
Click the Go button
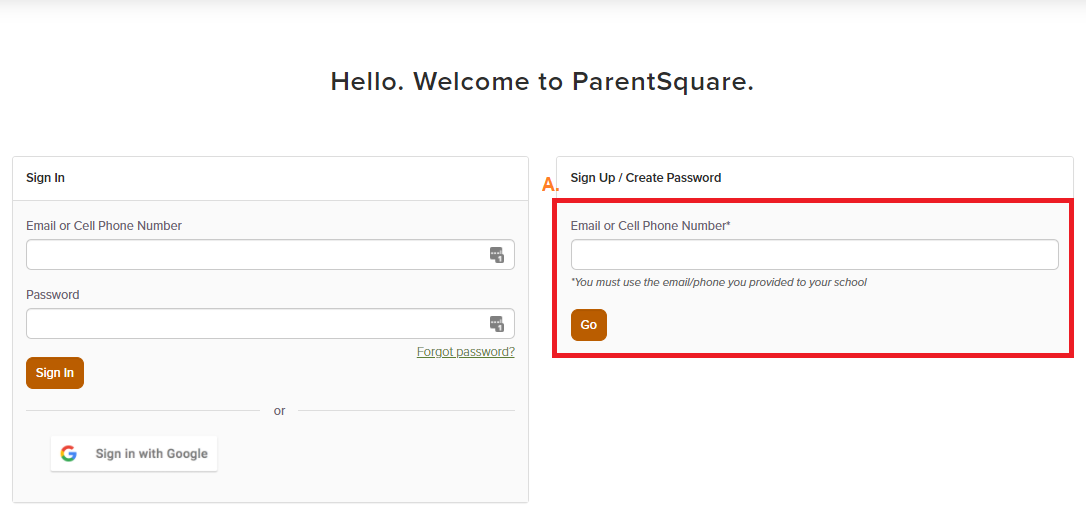click(x=589, y=325)
